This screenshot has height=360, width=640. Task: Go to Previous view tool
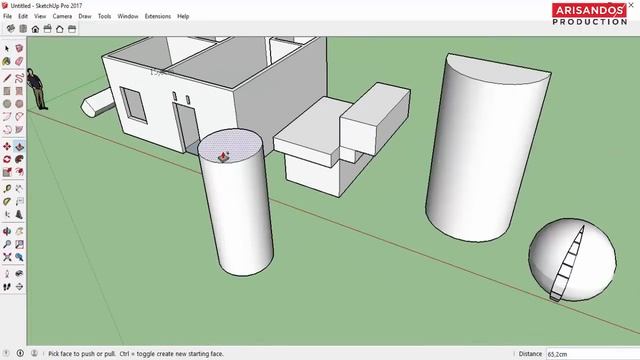[19, 257]
